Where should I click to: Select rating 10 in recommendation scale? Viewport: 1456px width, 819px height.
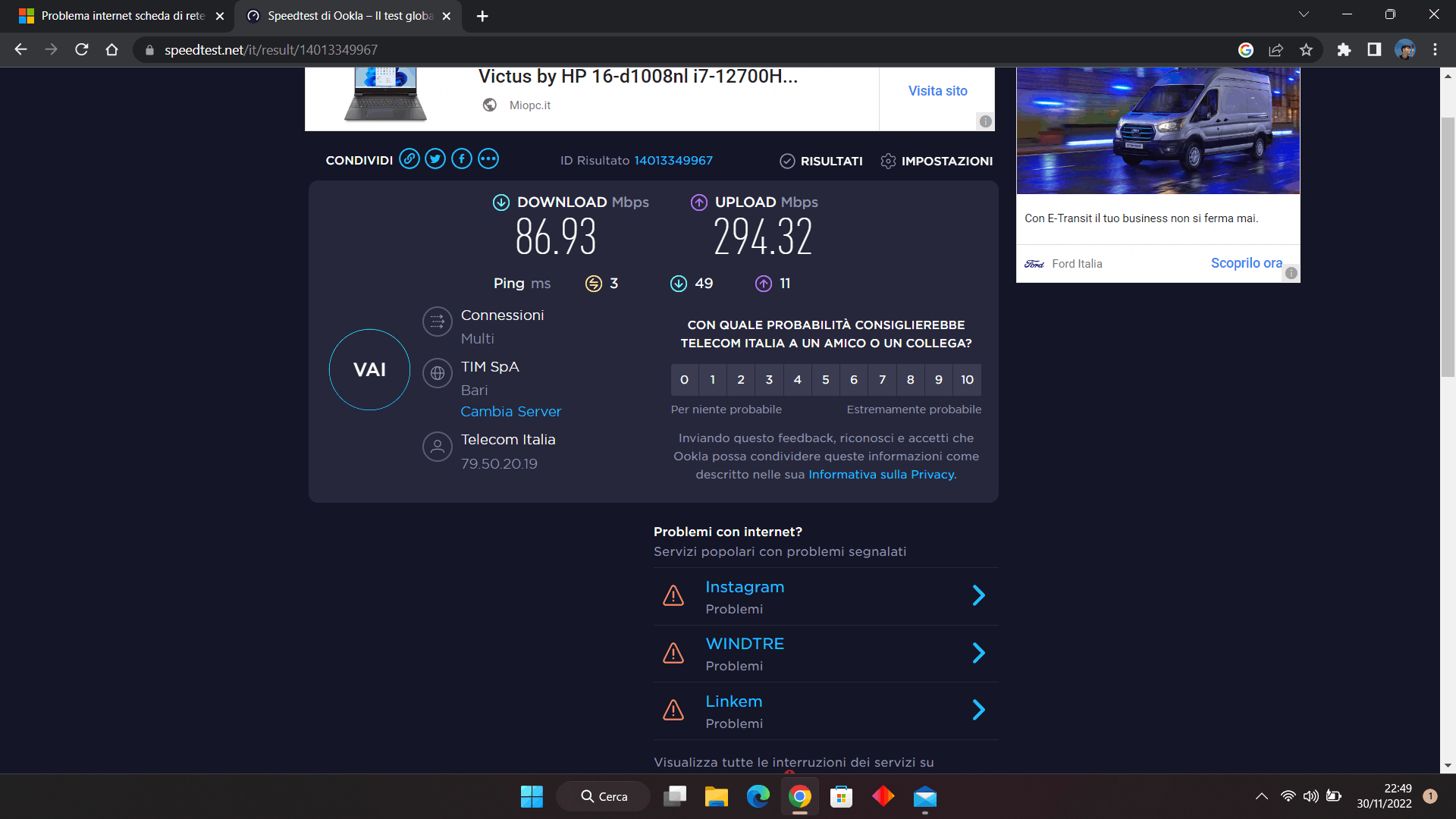pos(967,380)
